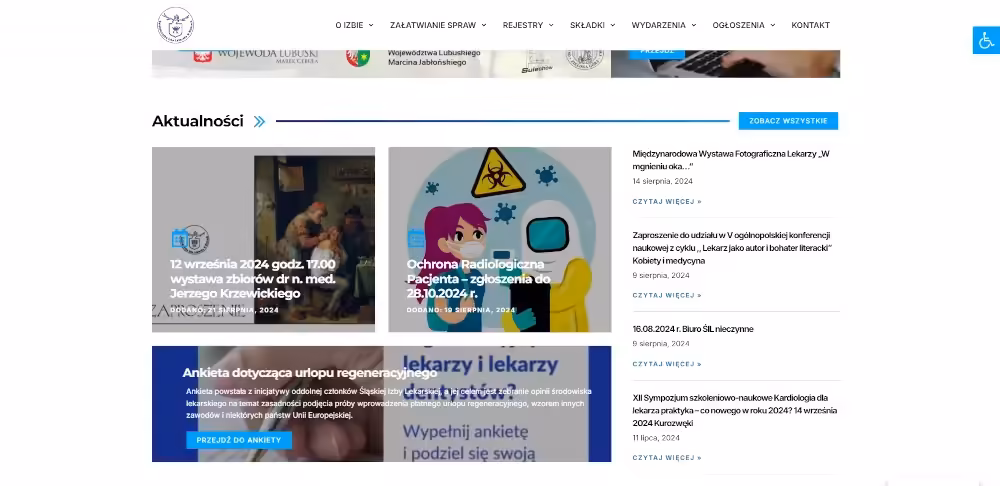Click ZOBACZ WSZYSTKIE button
1000x486 pixels.
[x=788, y=121]
